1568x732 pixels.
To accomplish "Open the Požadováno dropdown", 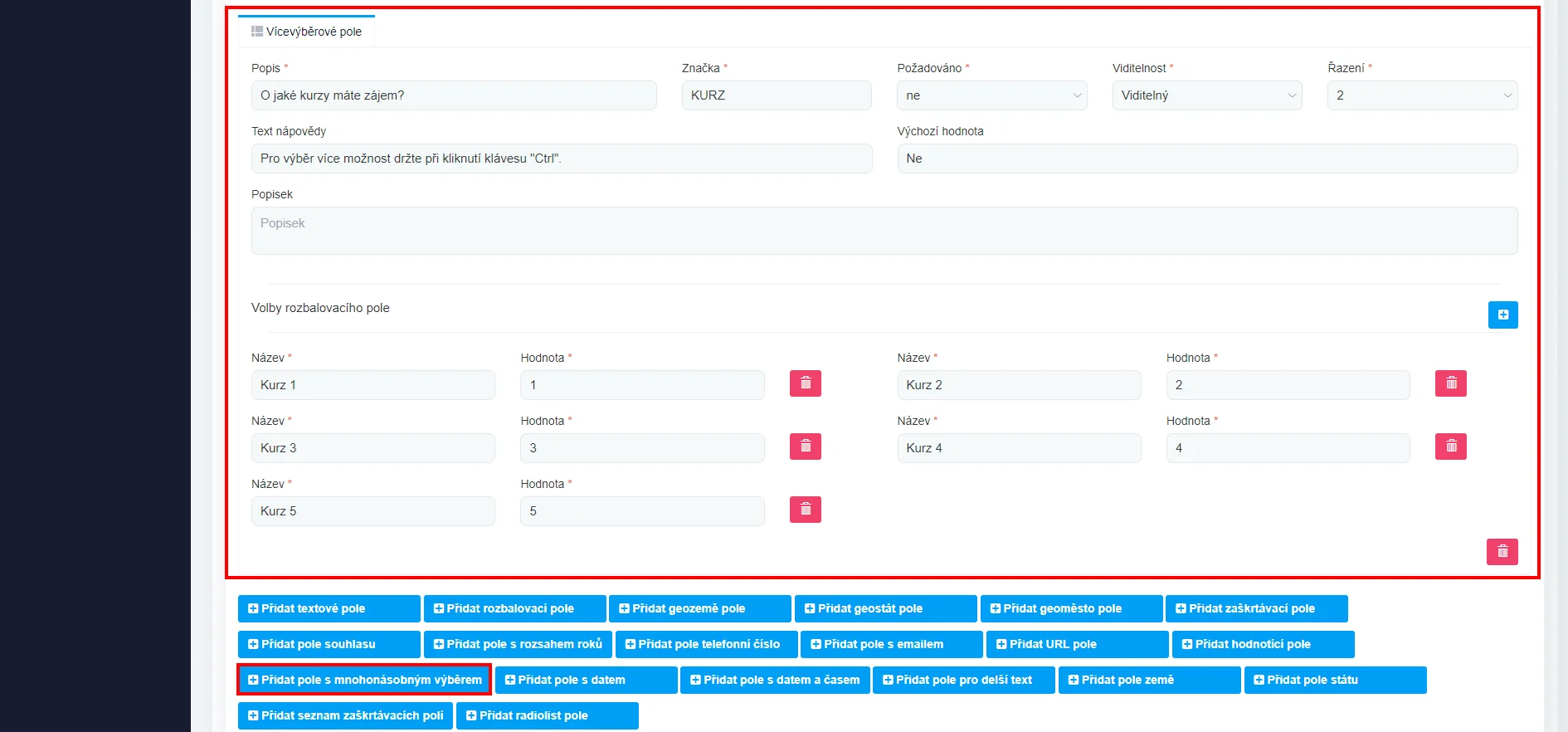I will pos(991,95).
